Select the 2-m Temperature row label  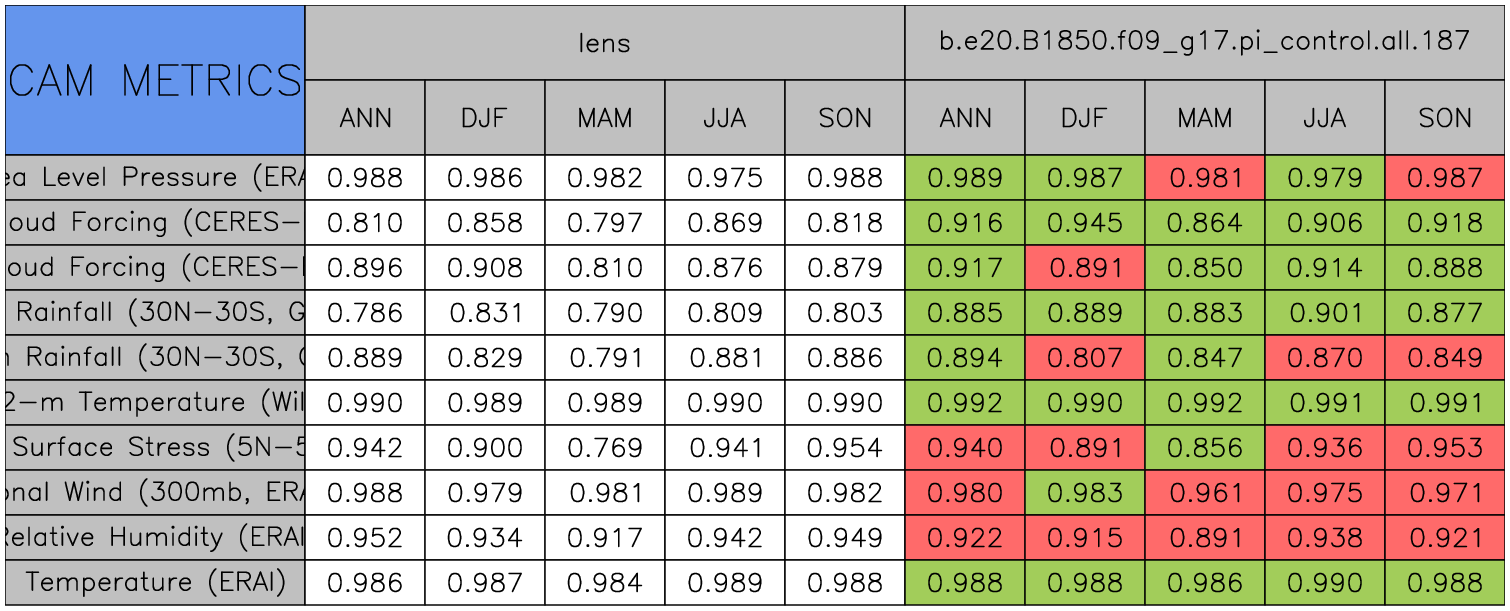155,402
